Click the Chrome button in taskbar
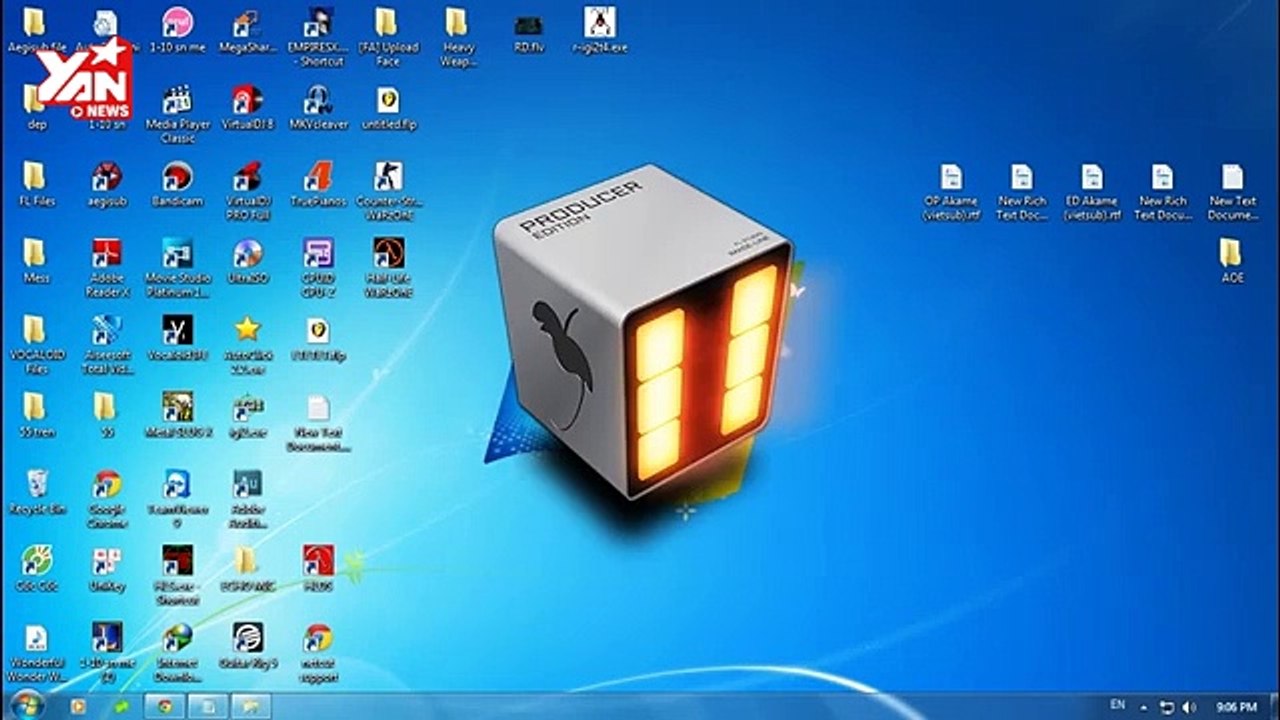The height and width of the screenshot is (720, 1280). pos(163,706)
